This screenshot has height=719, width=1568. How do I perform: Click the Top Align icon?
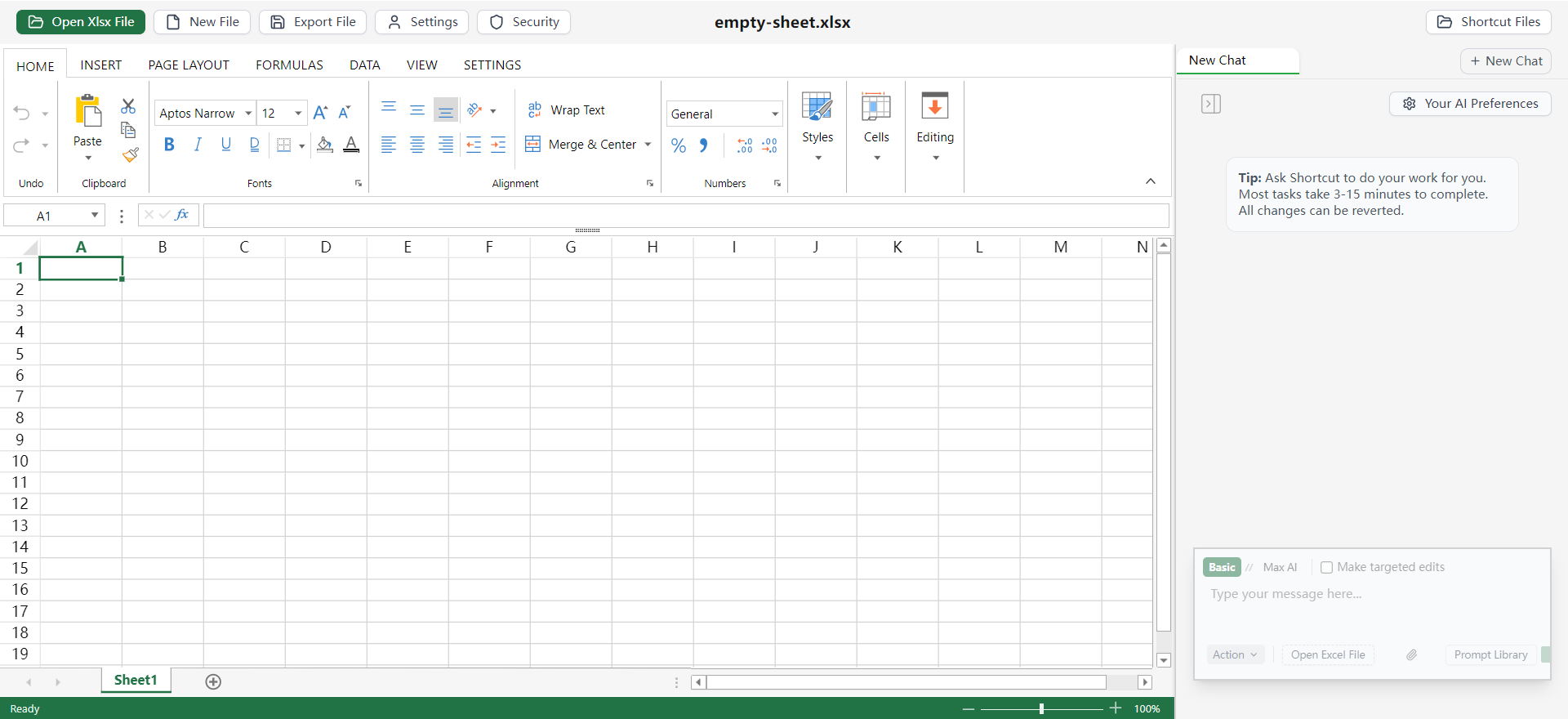coord(389,109)
